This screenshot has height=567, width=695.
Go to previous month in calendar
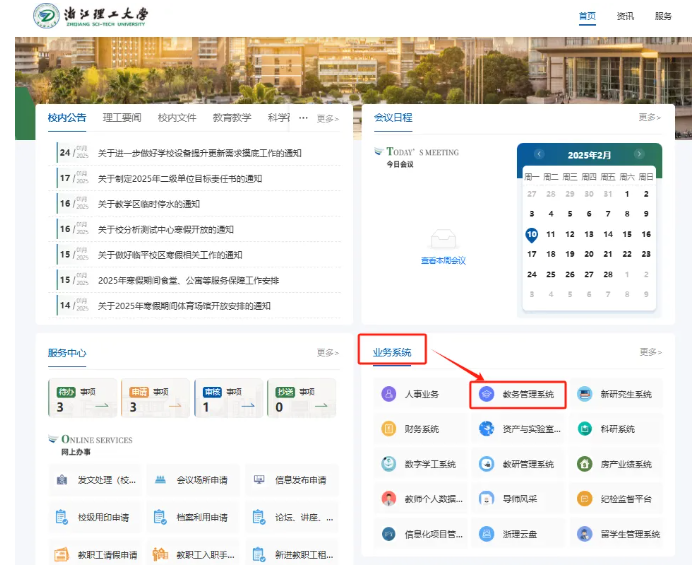[x=539, y=155]
